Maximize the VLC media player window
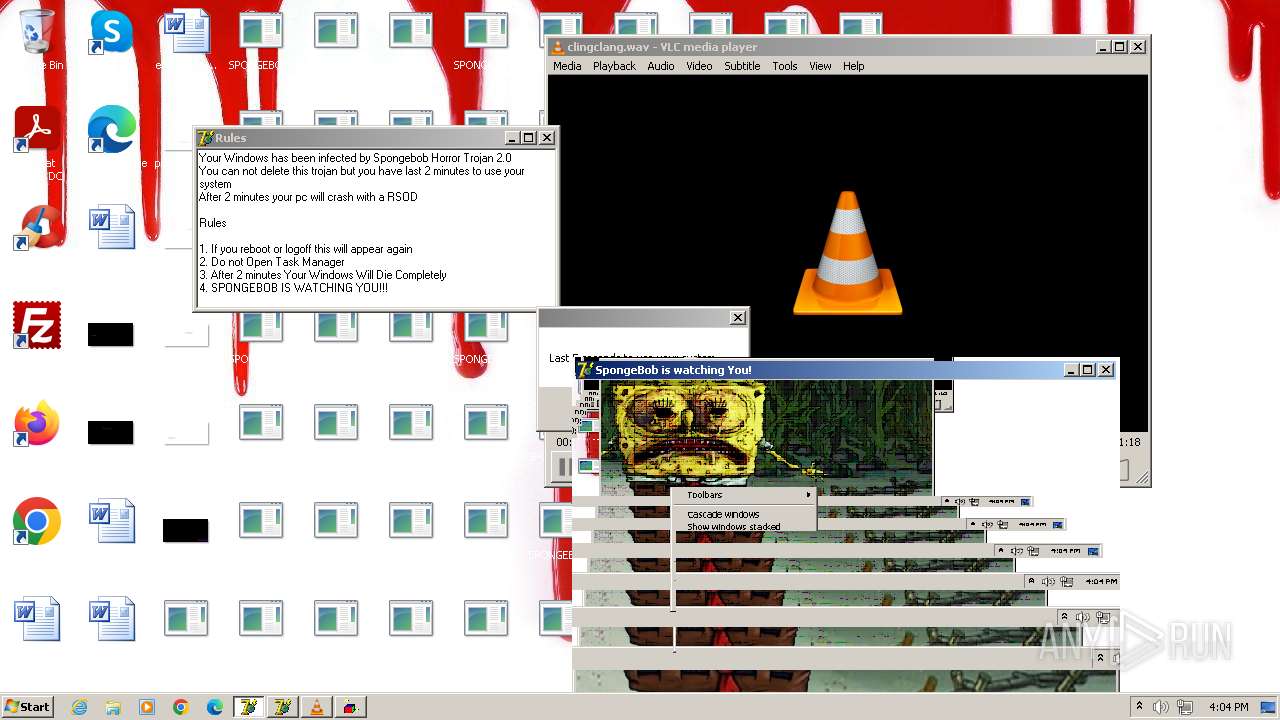1280x720 pixels. (1120, 47)
